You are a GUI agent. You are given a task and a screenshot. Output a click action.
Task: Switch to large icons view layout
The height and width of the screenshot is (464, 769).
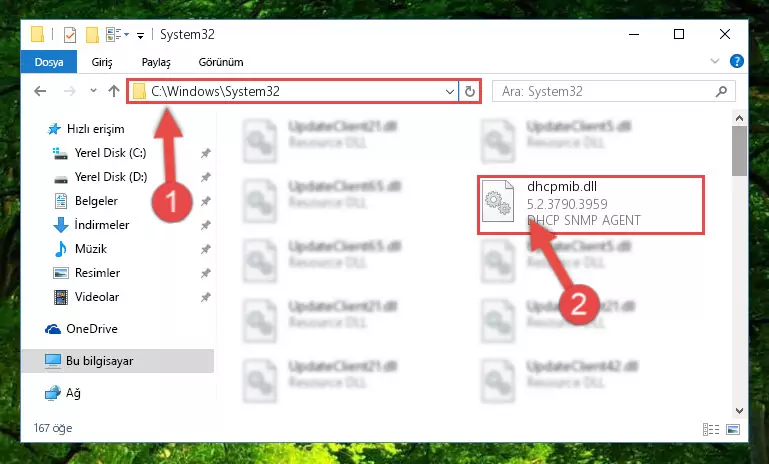point(733,430)
